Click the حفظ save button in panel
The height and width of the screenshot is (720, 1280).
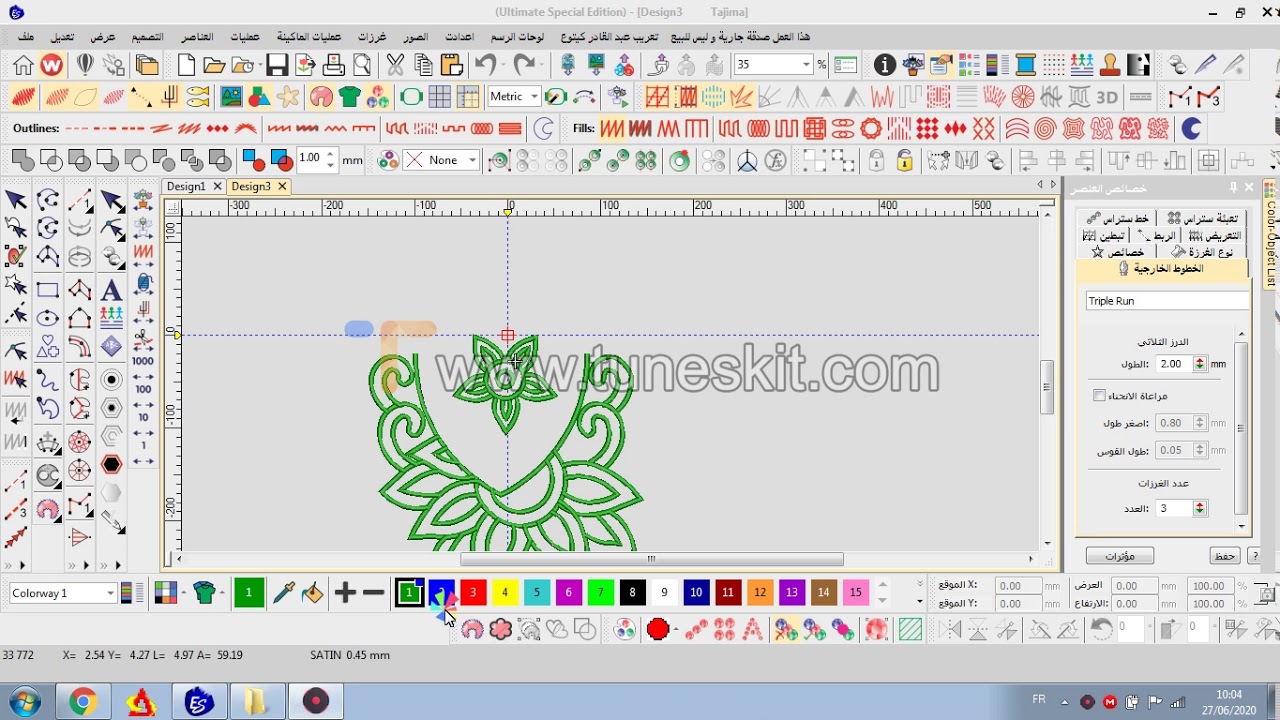point(1224,556)
